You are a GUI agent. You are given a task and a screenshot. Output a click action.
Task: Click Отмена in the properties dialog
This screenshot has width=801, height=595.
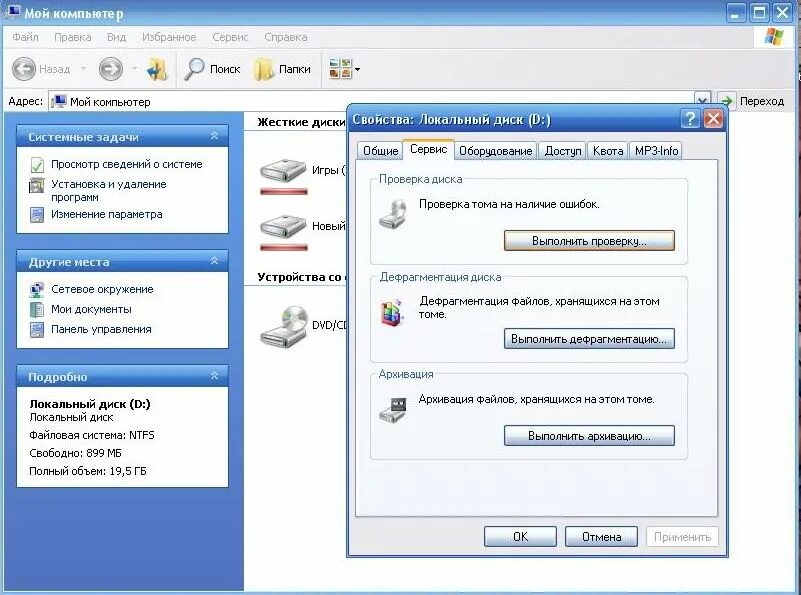(601, 537)
